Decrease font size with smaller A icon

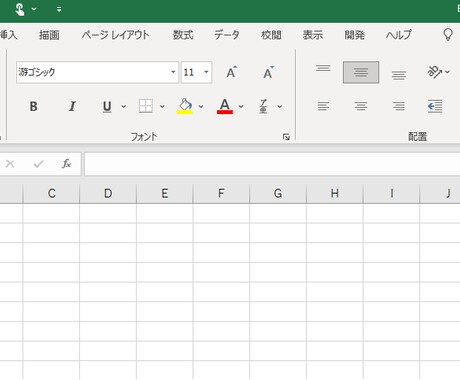point(268,72)
